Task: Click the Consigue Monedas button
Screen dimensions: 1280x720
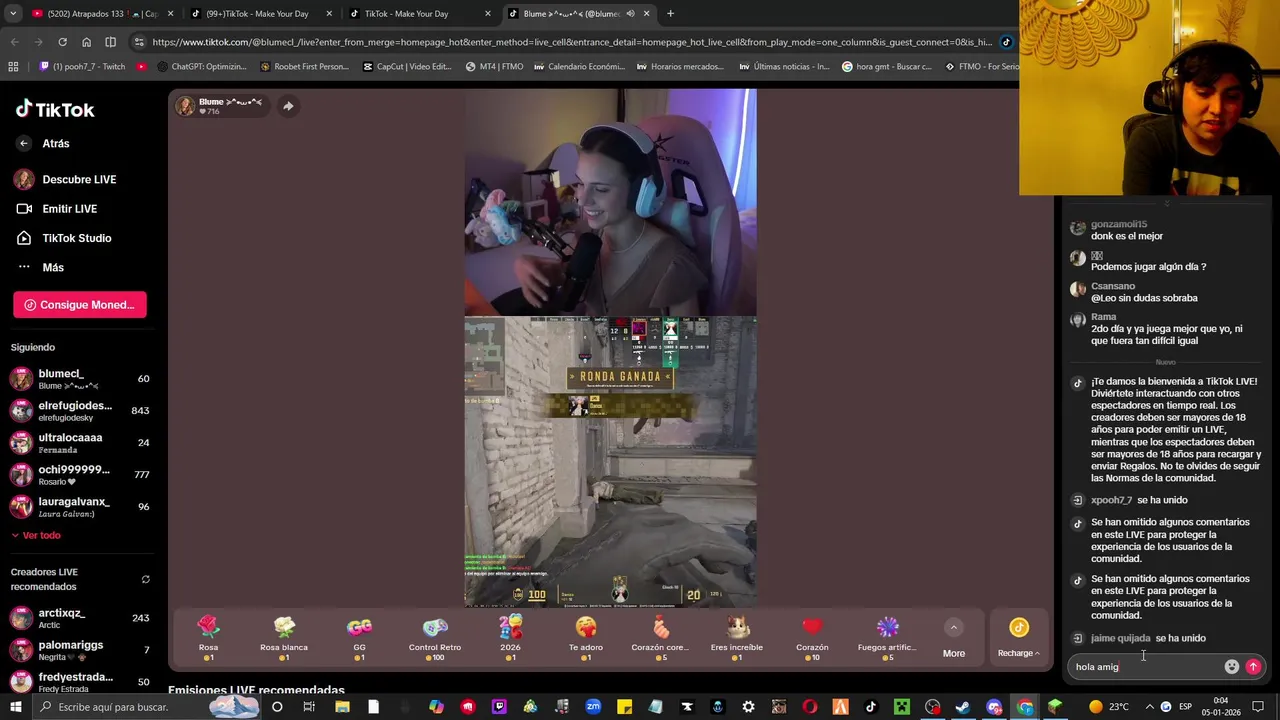Action: pos(80,305)
